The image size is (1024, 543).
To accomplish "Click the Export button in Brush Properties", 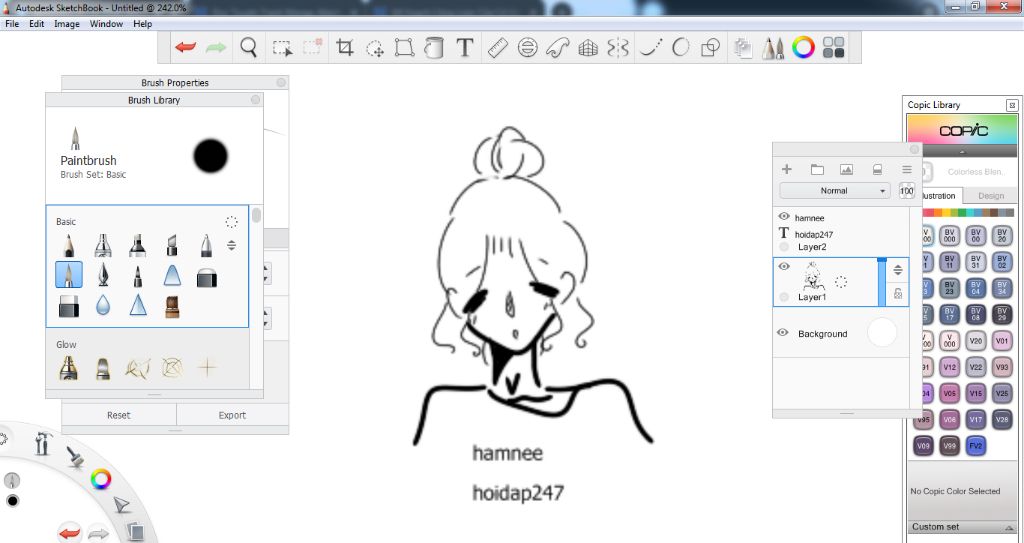I will [x=232, y=415].
